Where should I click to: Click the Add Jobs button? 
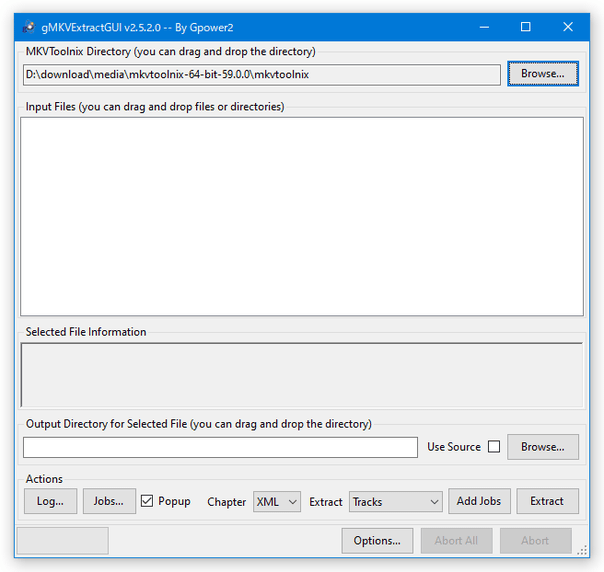coord(479,501)
